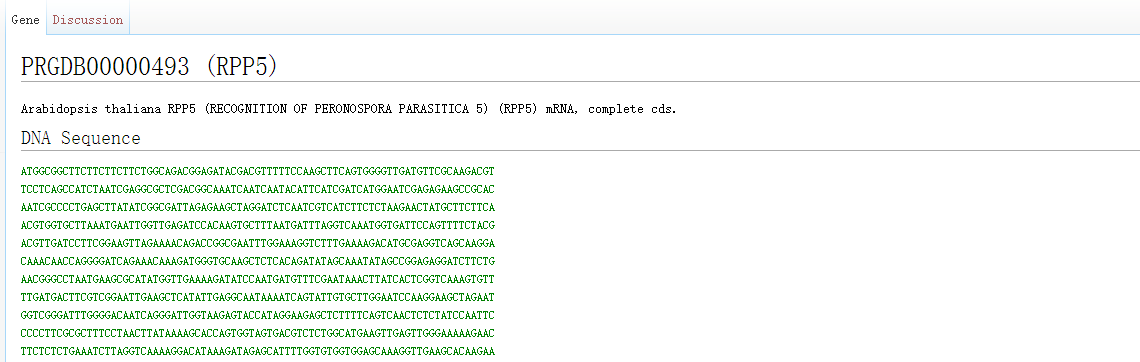Switch to the Gene tab
This screenshot has width=1140, height=362.
tap(25, 20)
